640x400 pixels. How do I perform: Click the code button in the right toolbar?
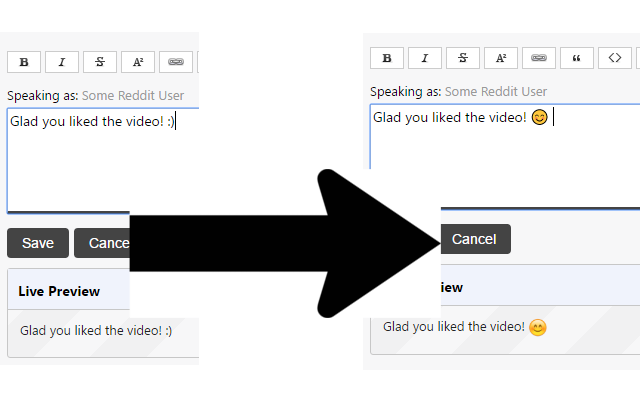pos(615,58)
